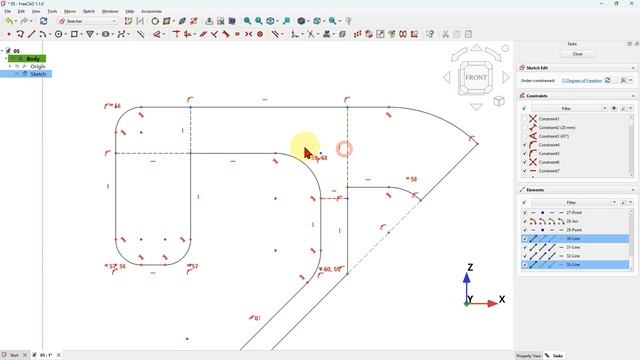
Task: Select the trim edge tool
Action: [311, 34]
